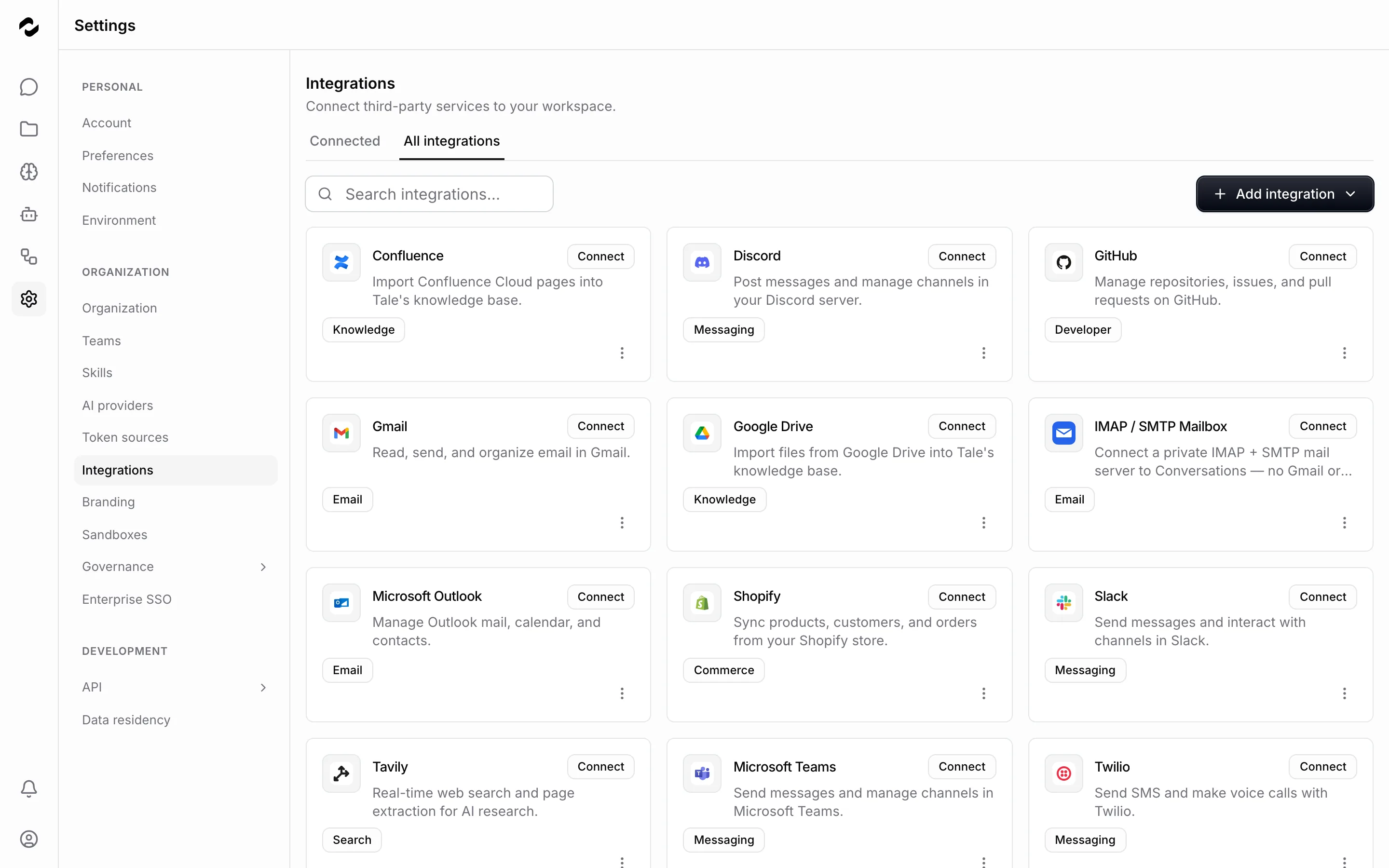This screenshot has width=1389, height=868.
Task: Open the chat icon in left rail
Action: (29, 87)
